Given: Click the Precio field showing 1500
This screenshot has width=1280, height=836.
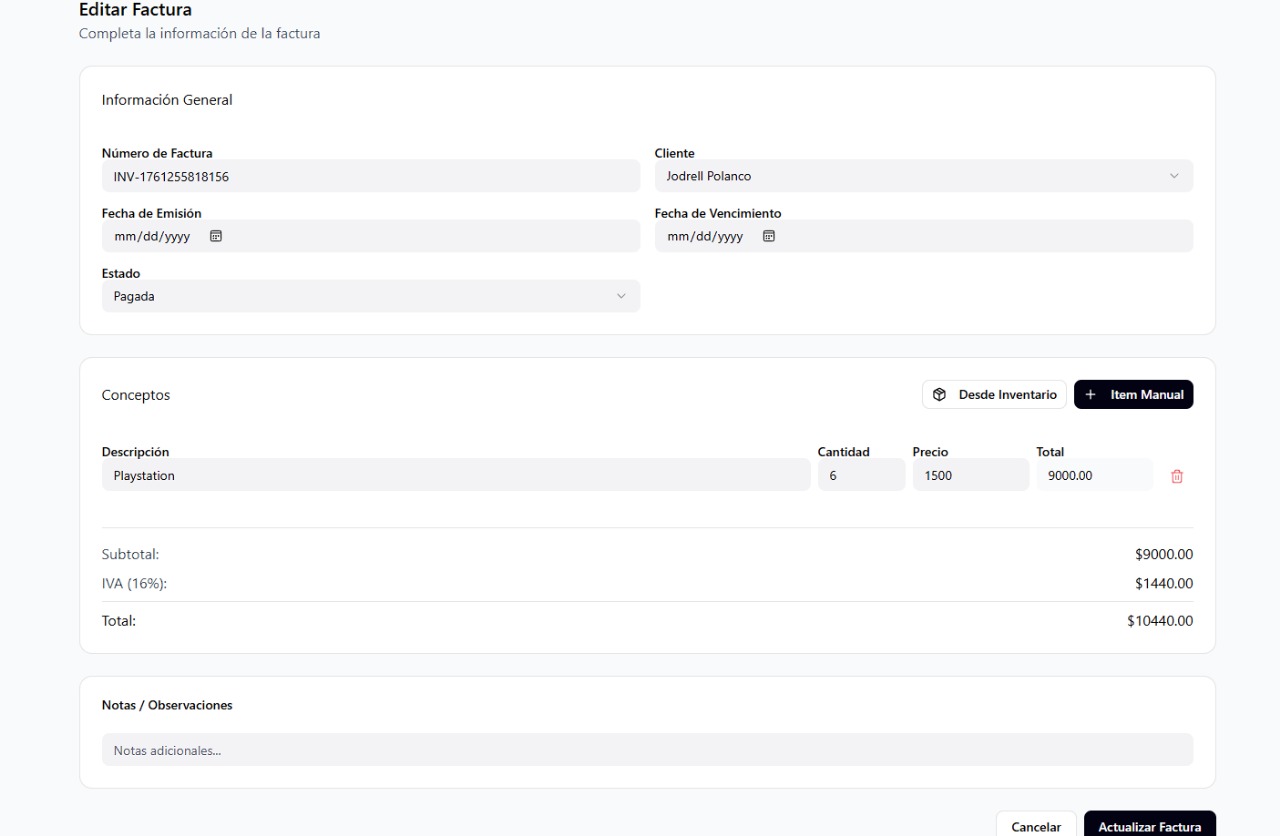Looking at the screenshot, I should pyautogui.click(x=969, y=475).
